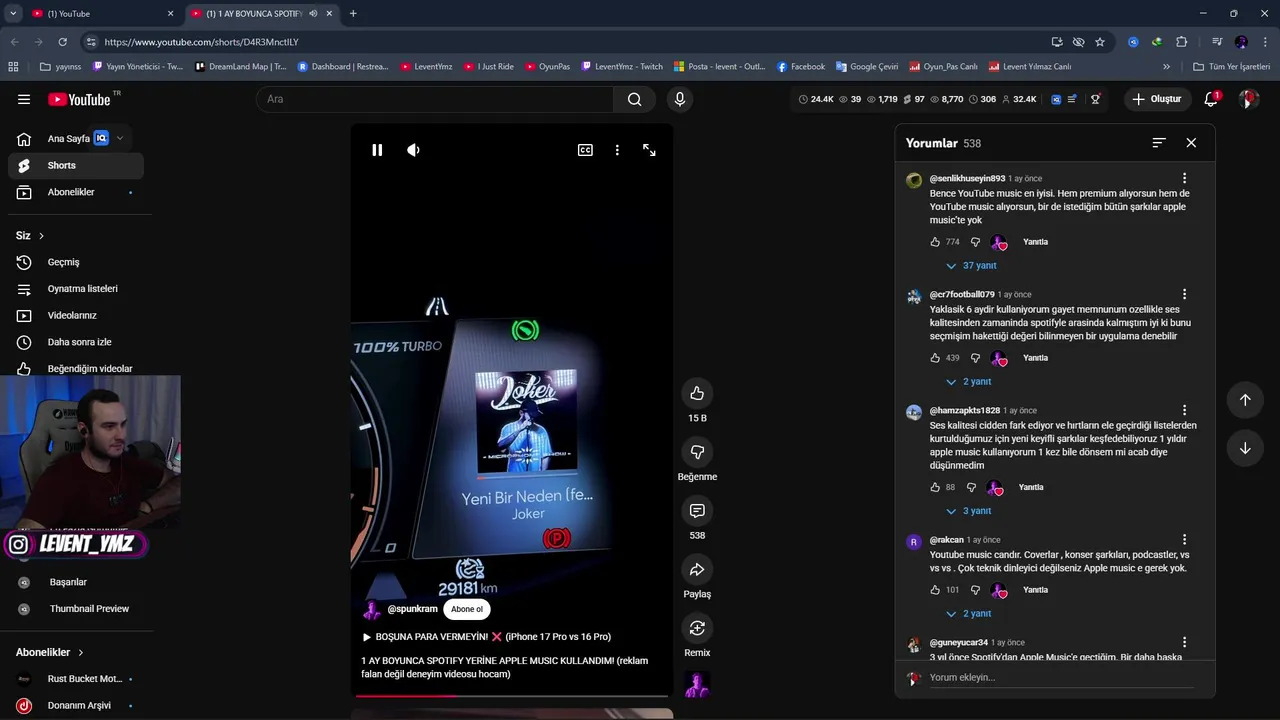Start voice search with the microphone
This screenshot has height=720, width=1280.
pos(680,99)
